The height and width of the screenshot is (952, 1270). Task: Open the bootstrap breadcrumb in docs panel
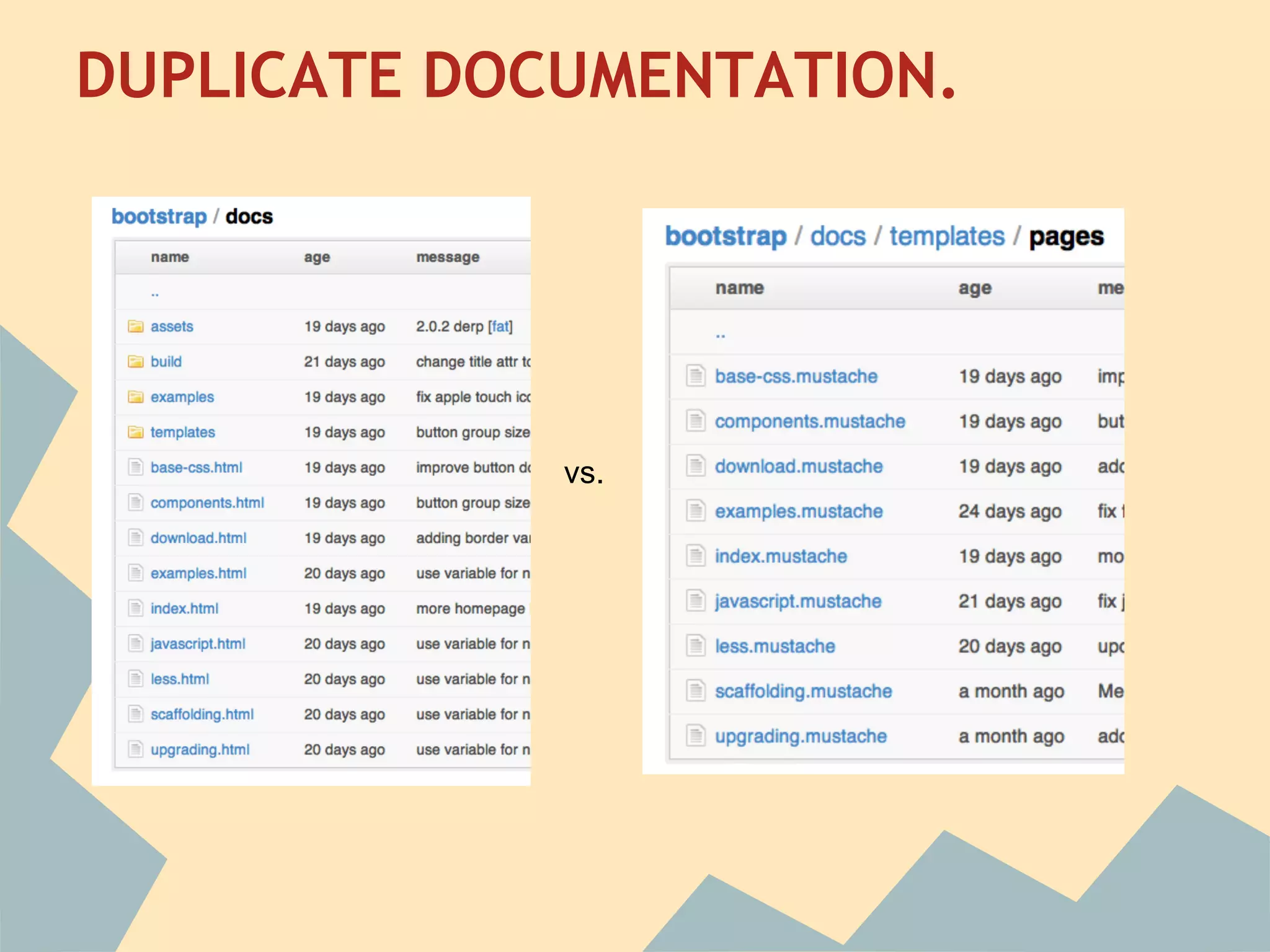[x=159, y=217]
